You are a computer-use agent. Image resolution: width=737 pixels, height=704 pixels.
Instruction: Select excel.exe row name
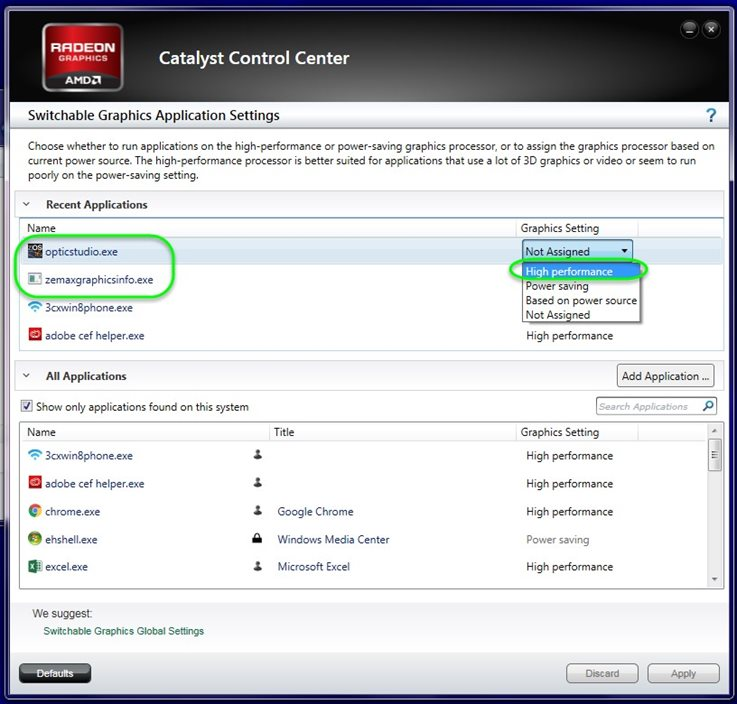(x=66, y=566)
